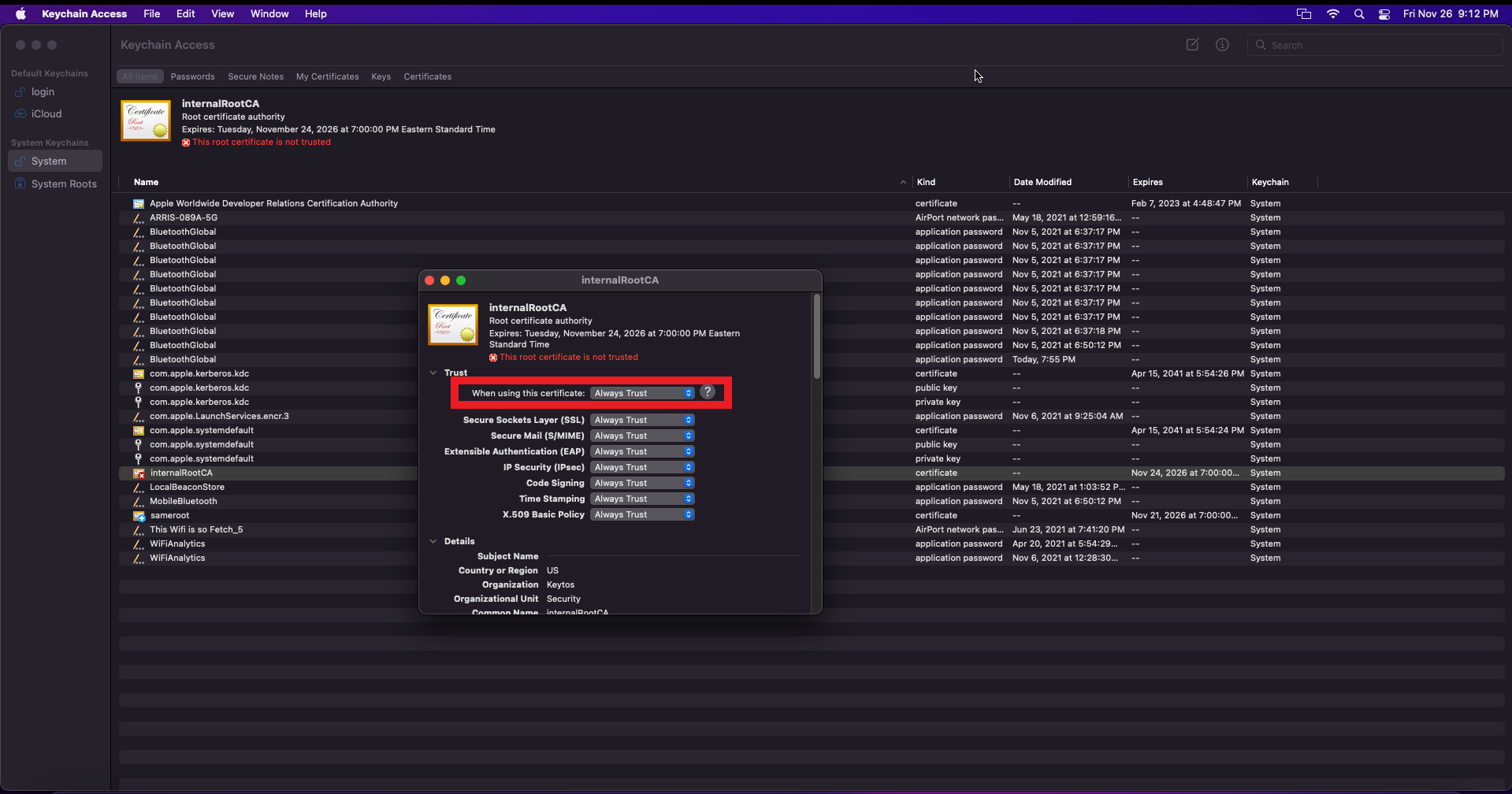Image resolution: width=1512 pixels, height=794 pixels.
Task: Click the Search input field
Action: coord(1375,45)
